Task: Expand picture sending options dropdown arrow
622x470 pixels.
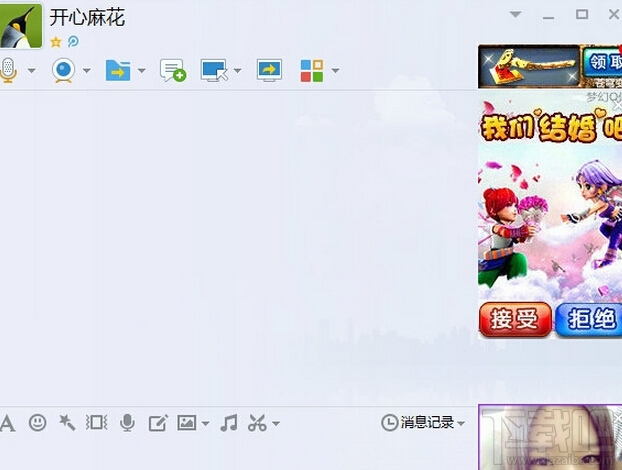Action: (205, 424)
